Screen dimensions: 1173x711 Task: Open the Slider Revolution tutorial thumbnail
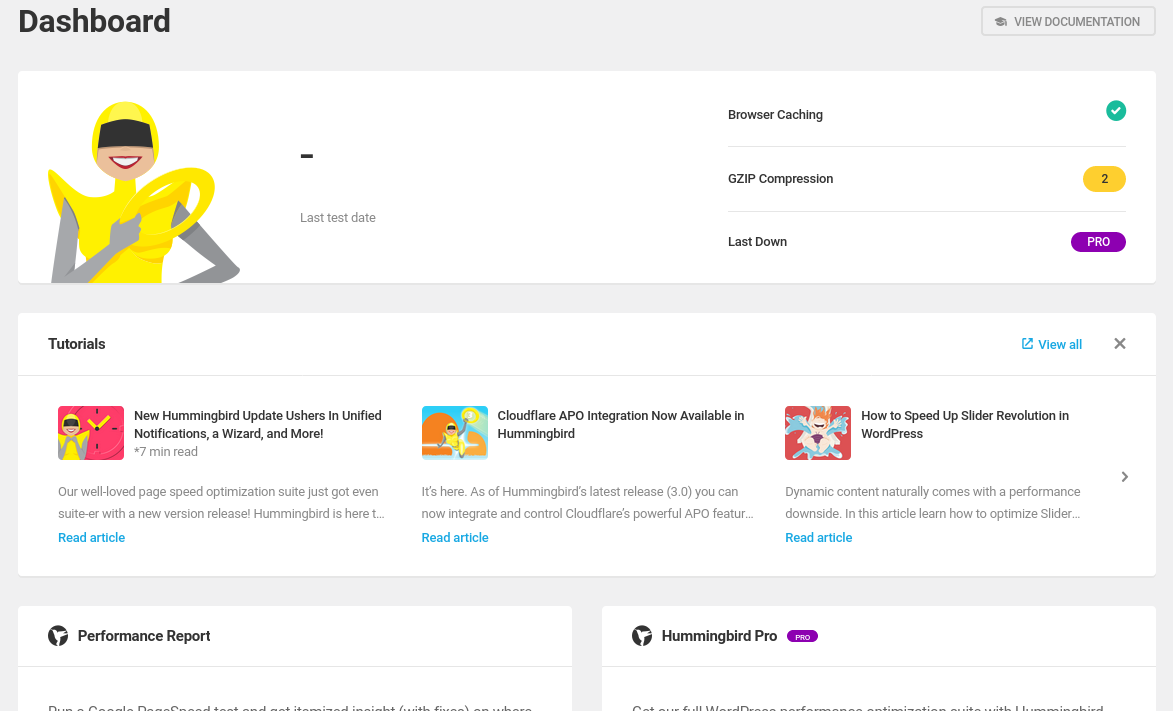(x=818, y=433)
